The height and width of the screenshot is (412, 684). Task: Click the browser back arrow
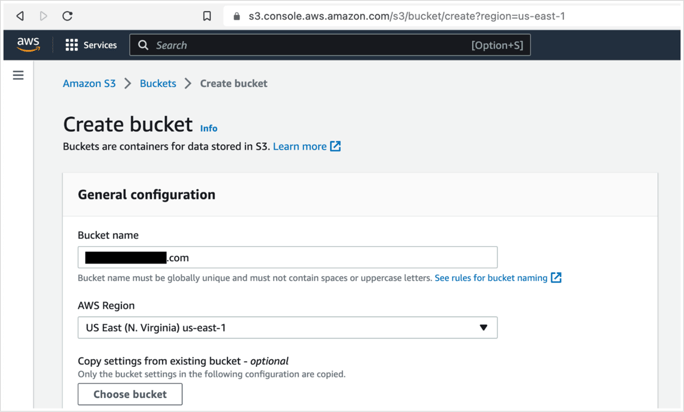(x=20, y=16)
